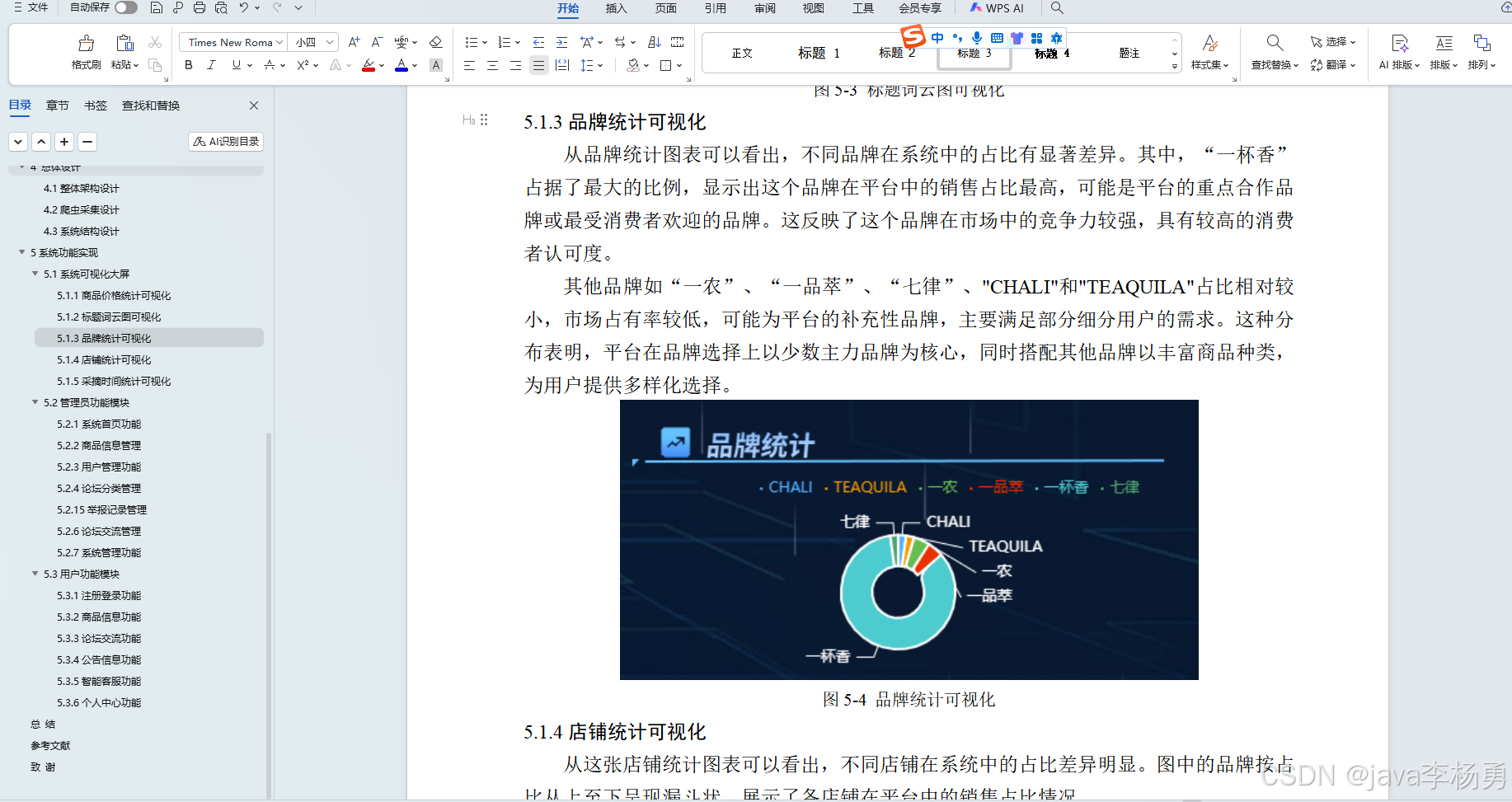The width and height of the screenshot is (1512, 802).
Task: Open the font color dropdown arrow
Action: point(415,66)
